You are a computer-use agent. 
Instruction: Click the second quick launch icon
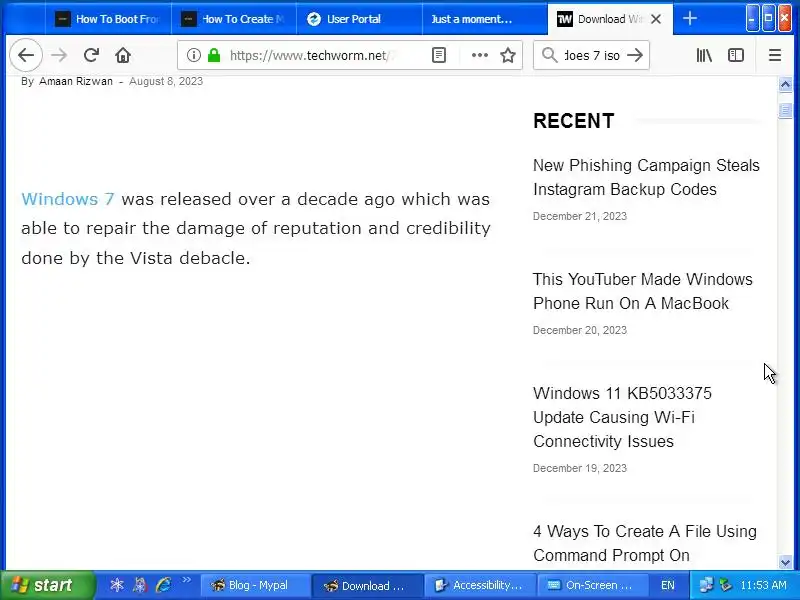point(140,585)
